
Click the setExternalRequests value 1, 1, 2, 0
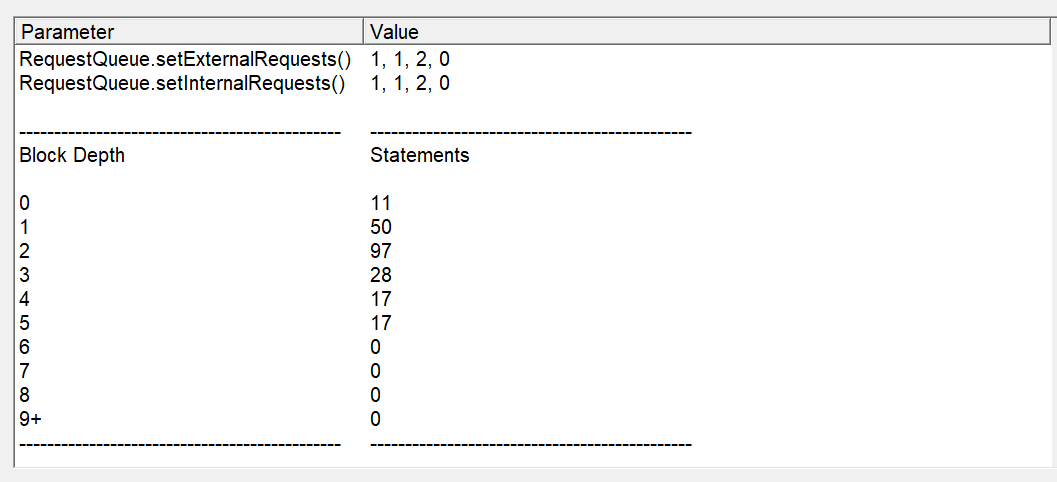pos(410,59)
